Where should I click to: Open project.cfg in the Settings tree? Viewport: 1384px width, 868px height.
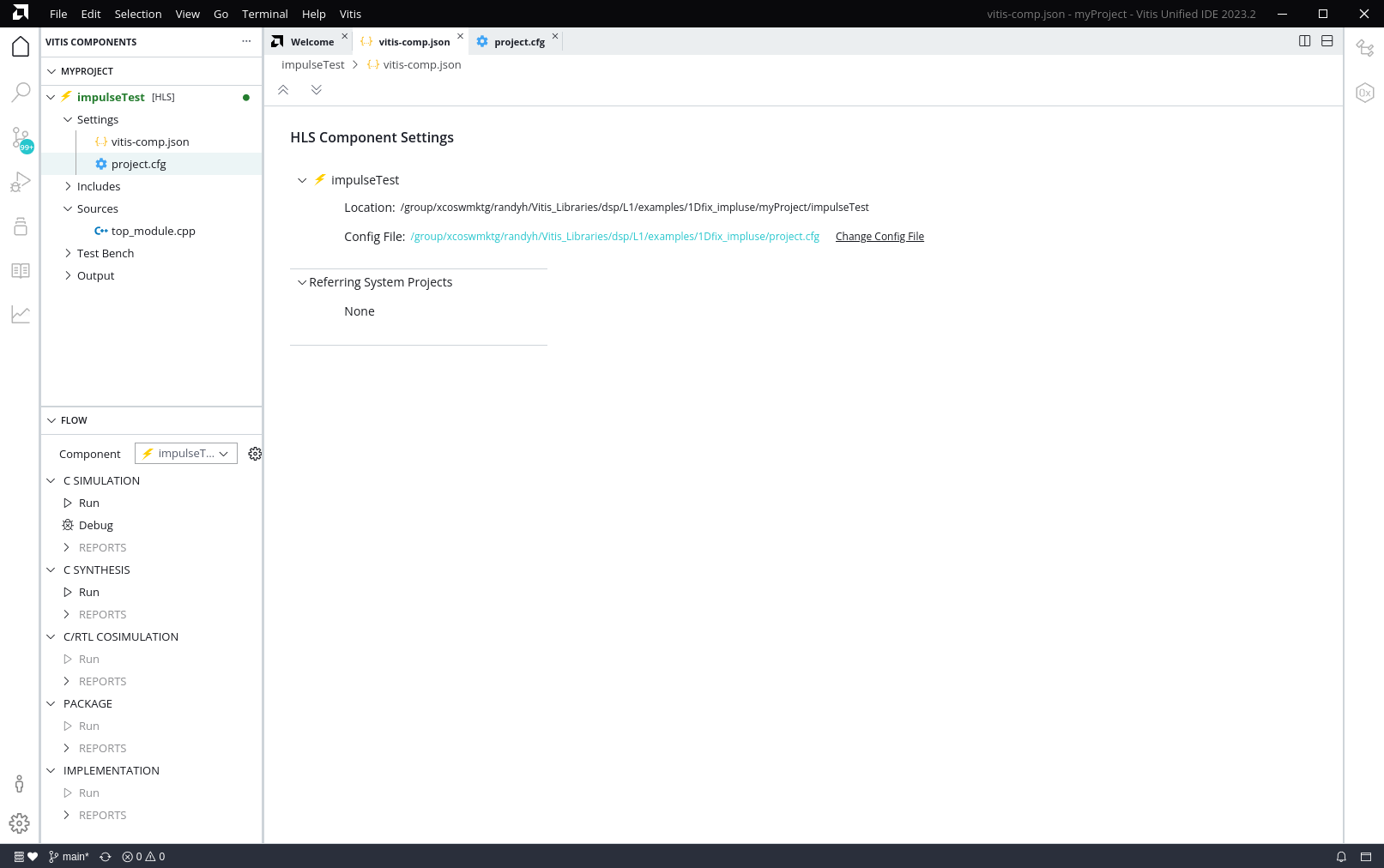(139, 164)
